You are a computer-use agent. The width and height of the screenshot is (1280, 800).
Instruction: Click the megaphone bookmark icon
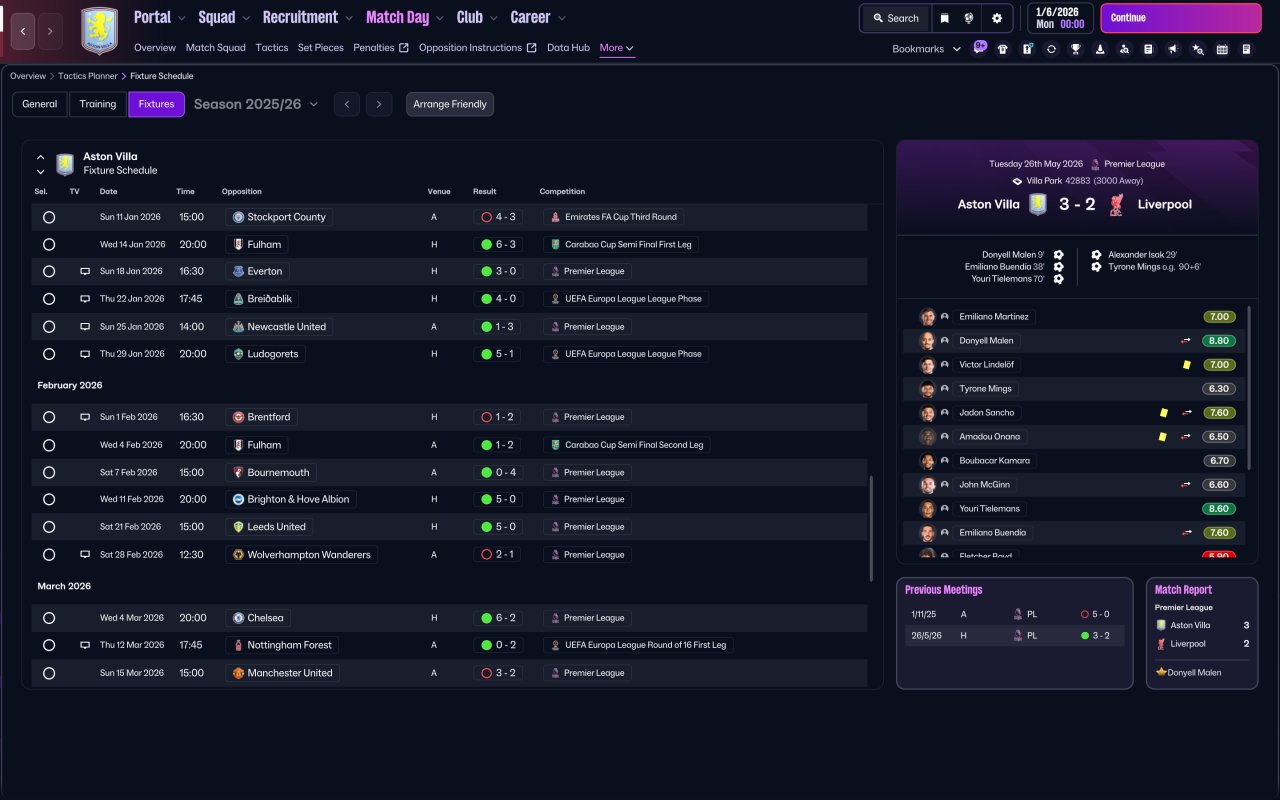1173,49
